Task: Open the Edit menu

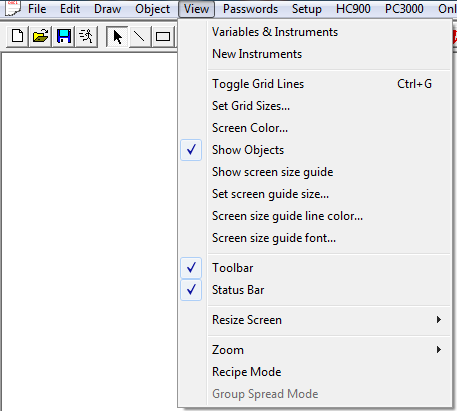Action: (70, 9)
